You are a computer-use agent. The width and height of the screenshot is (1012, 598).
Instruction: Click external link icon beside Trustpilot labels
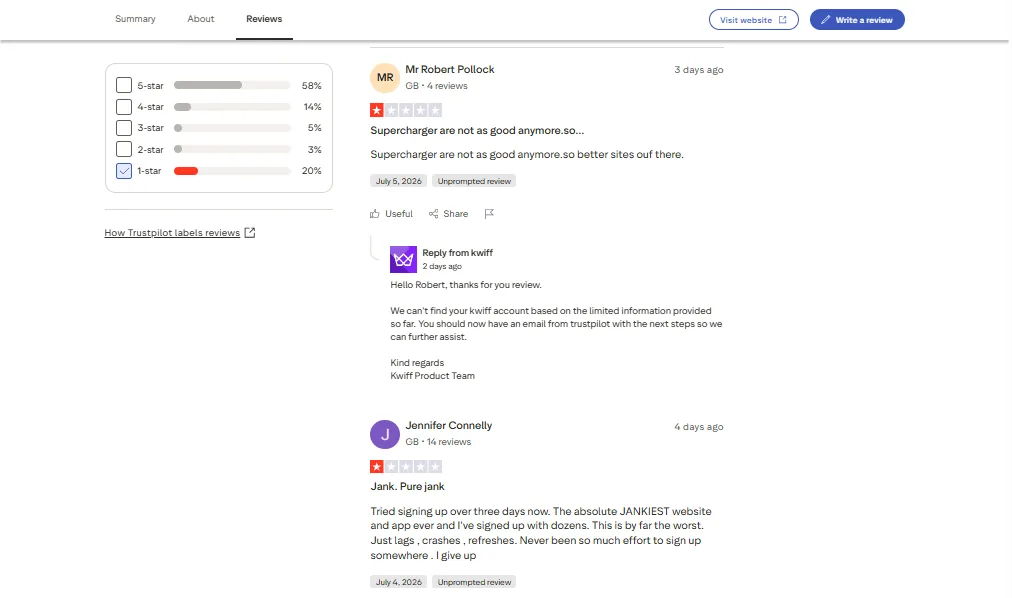(x=250, y=233)
